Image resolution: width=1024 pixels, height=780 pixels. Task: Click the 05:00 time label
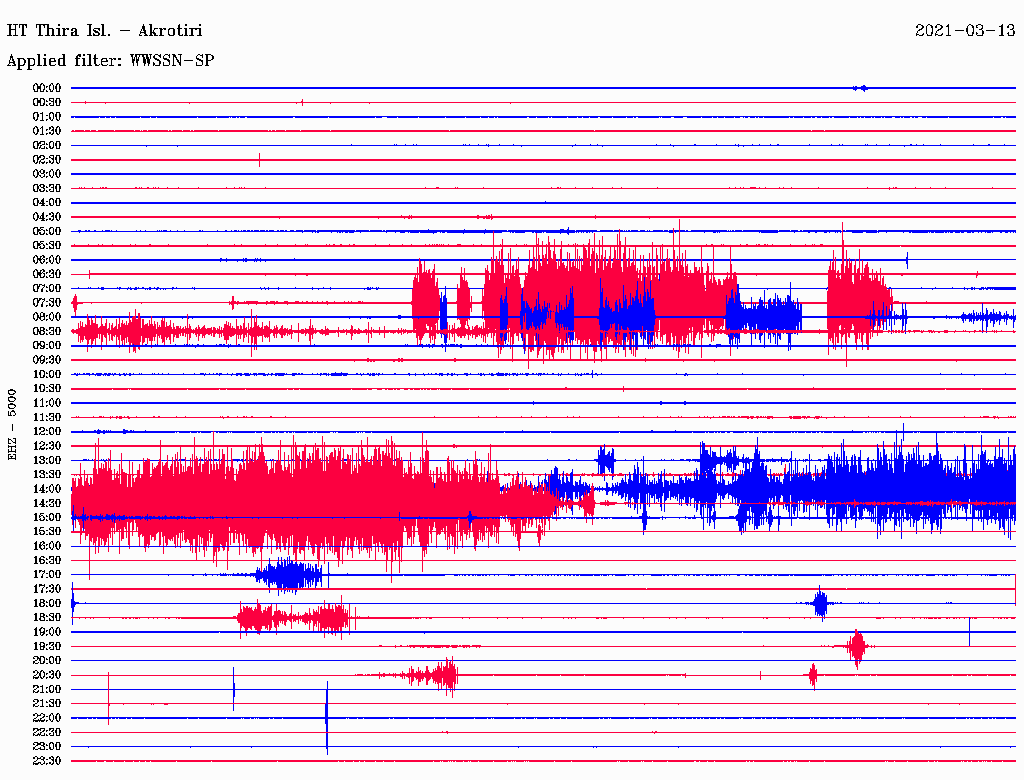[x=47, y=231]
